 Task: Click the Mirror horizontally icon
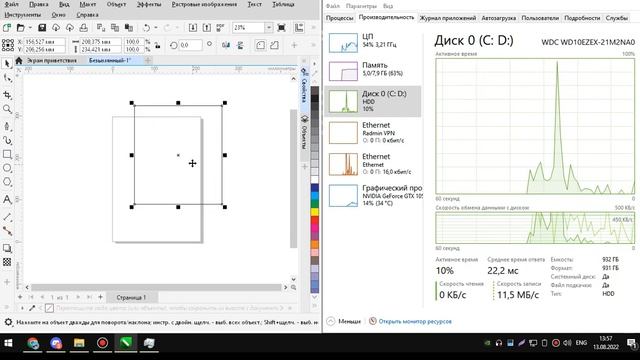click(226, 45)
